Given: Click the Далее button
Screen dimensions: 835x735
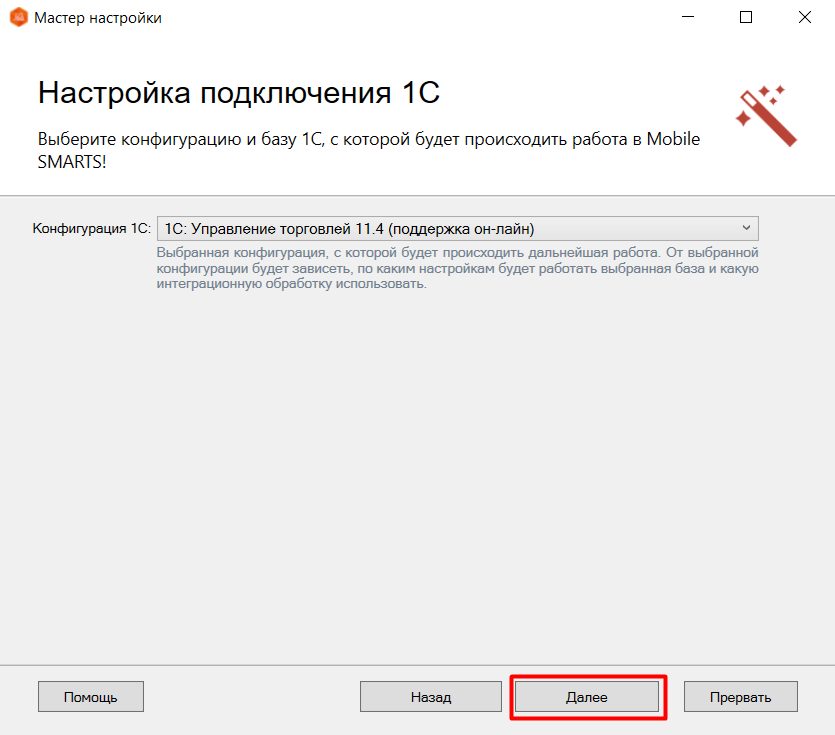Looking at the screenshot, I should pyautogui.click(x=587, y=697).
